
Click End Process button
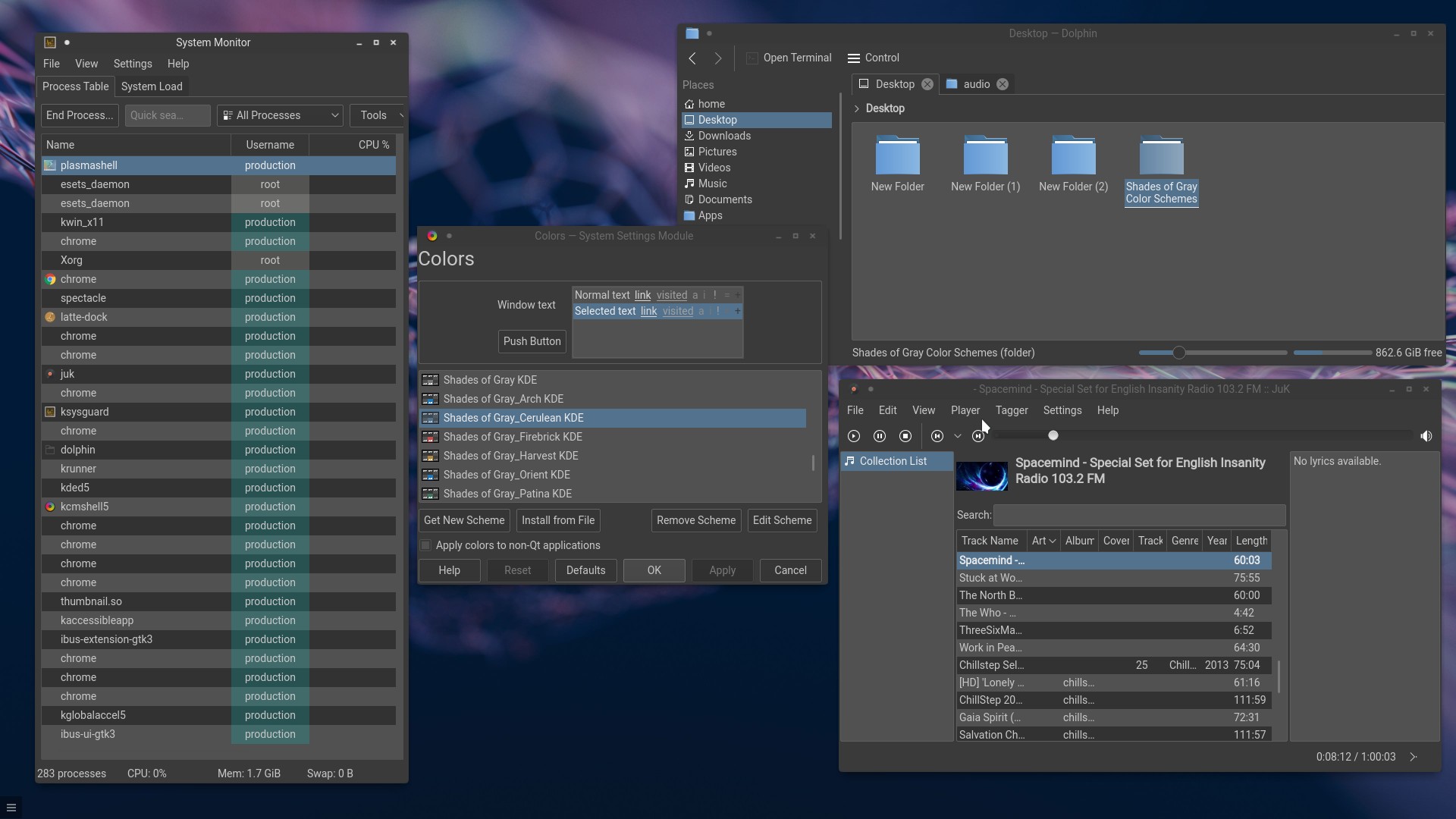pos(80,115)
